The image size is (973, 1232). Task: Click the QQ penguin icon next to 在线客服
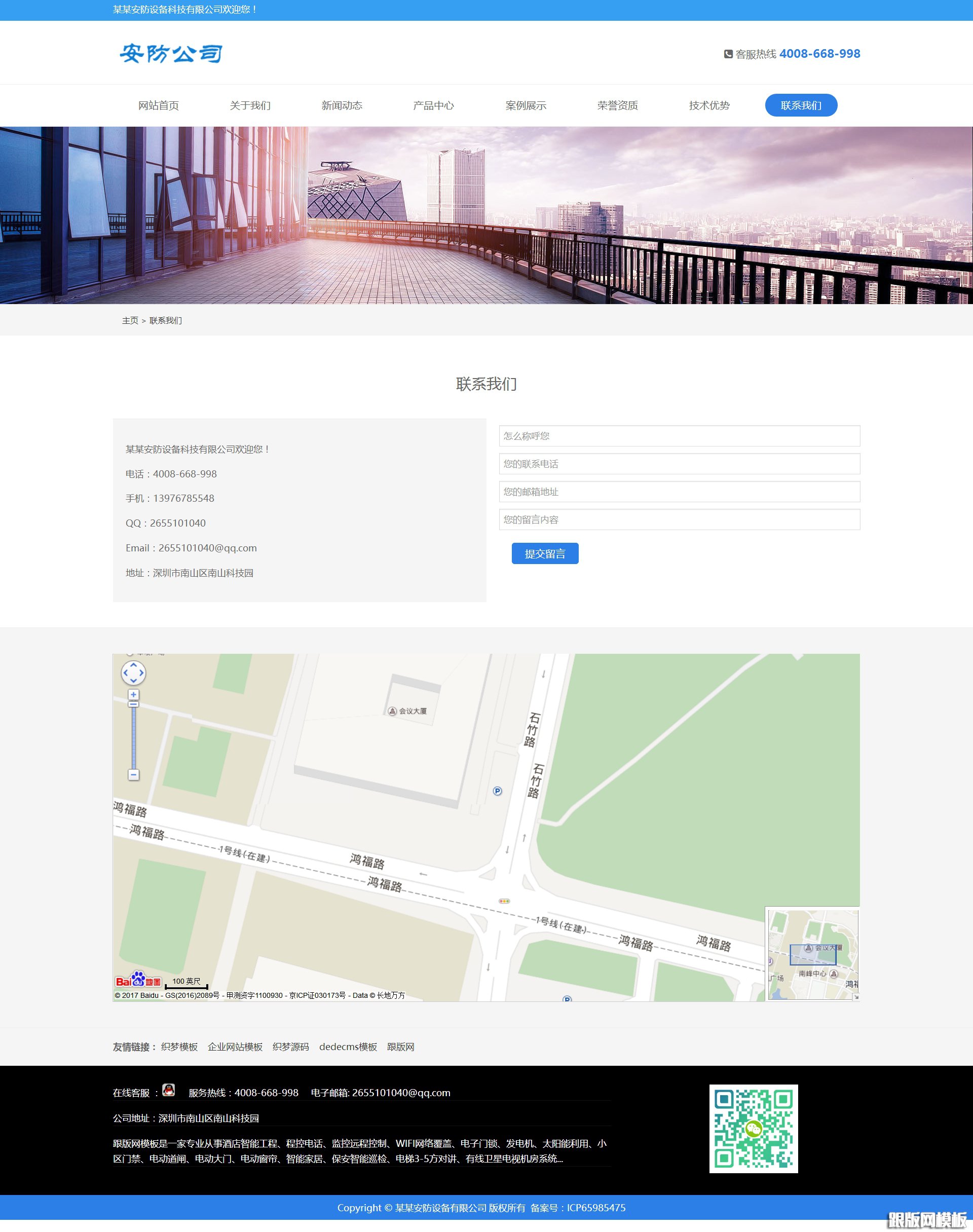[169, 1090]
